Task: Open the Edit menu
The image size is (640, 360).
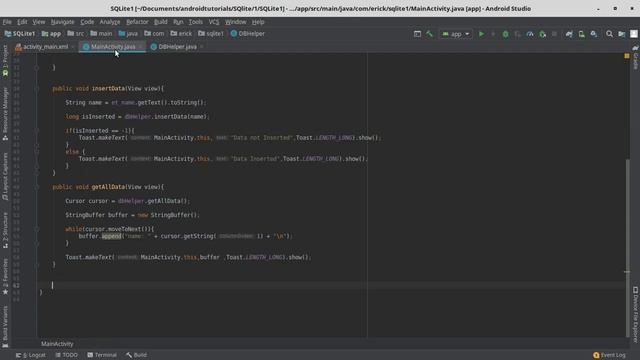Action: [22, 22]
